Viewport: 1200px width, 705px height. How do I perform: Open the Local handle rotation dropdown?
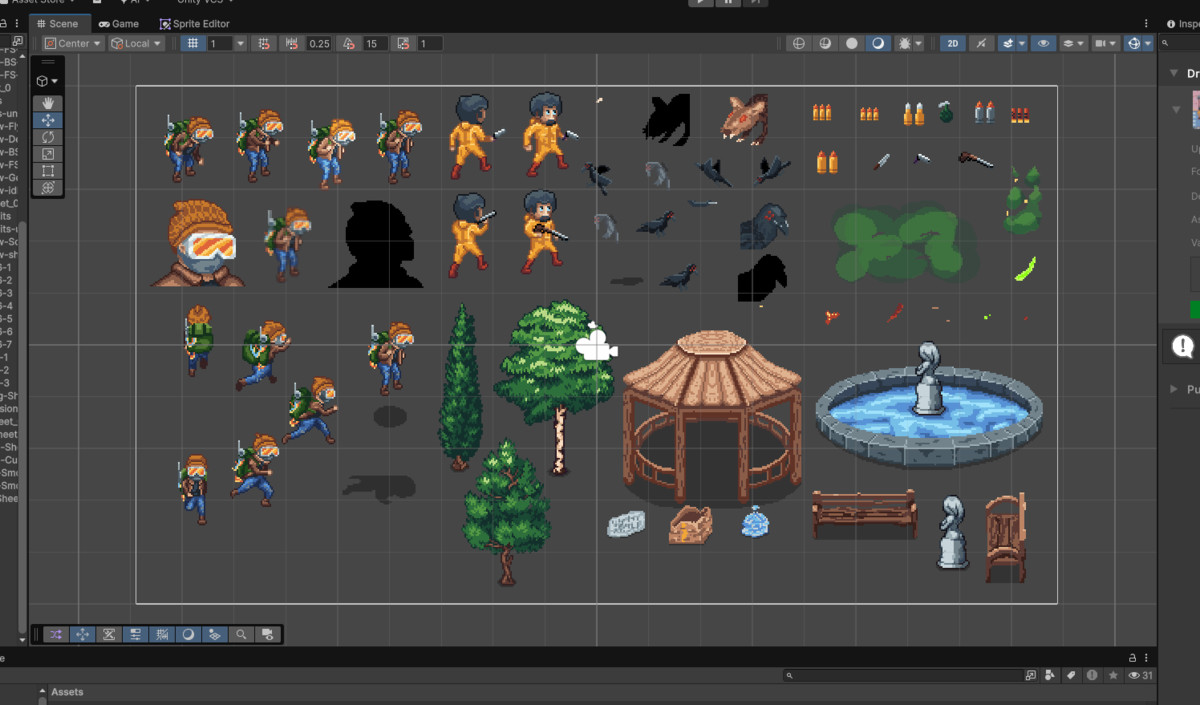point(136,44)
